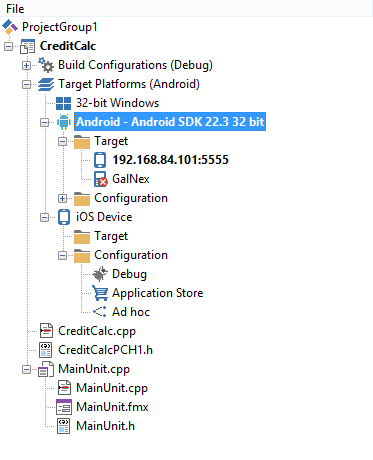Click the Ad hoc share icon
Viewport: 373px width, 460px height.
tap(100, 312)
